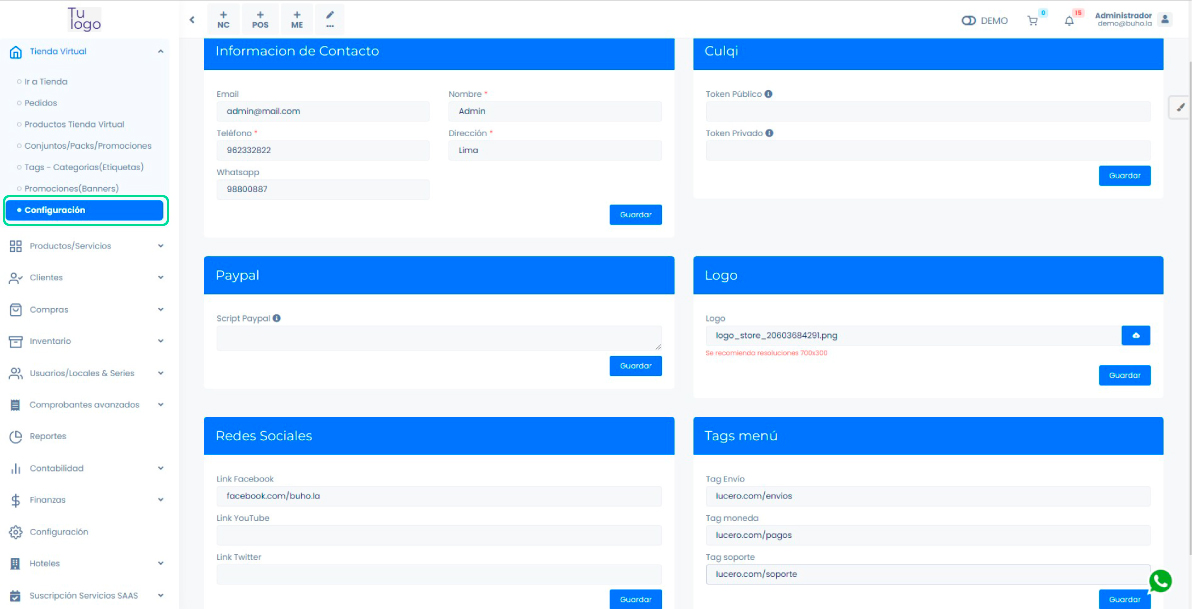Screen dimensions: 1192x609
Task: Save the Informacion de Contacto form
Action: pyautogui.click(x=635, y=215)
